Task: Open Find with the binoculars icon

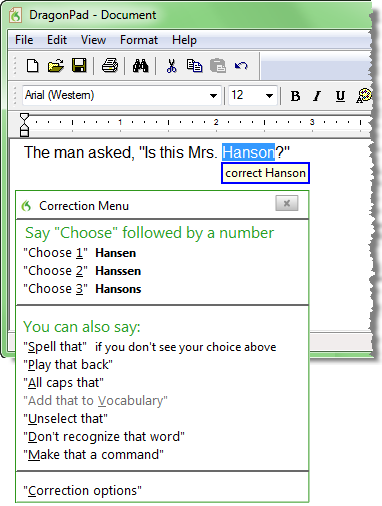Action: (140, 65)
